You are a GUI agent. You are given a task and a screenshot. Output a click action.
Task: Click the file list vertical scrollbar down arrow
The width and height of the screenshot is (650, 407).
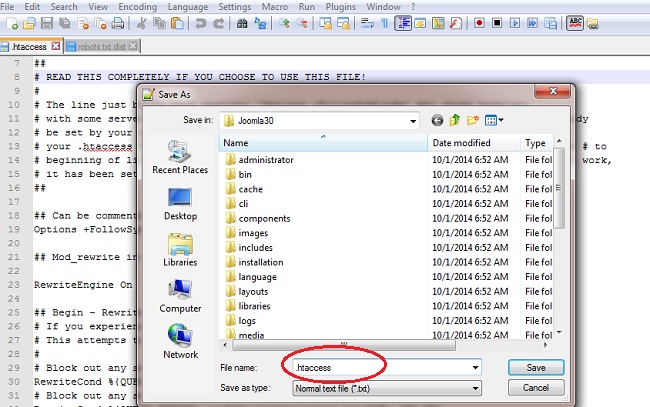click(559, 332)
